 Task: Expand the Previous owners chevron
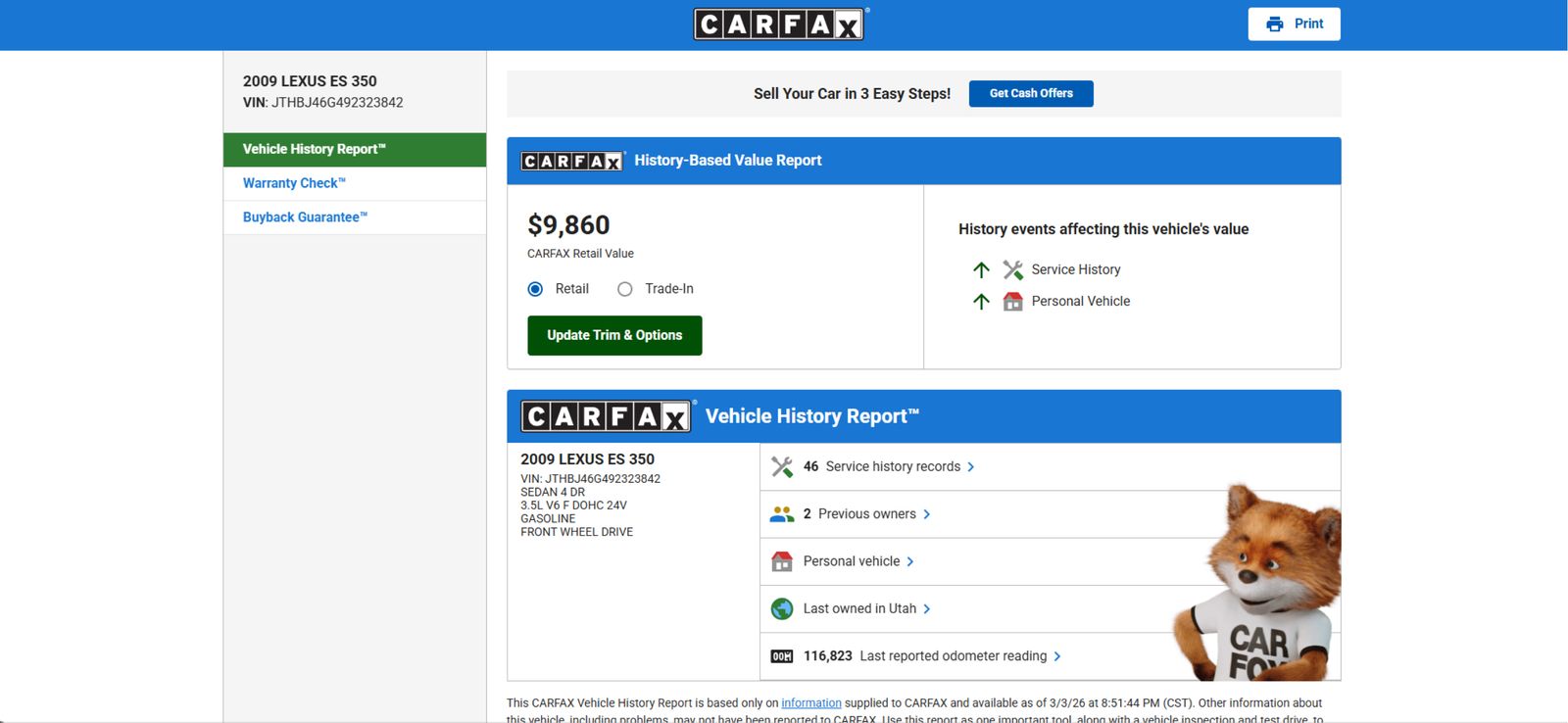click(927, 514)
